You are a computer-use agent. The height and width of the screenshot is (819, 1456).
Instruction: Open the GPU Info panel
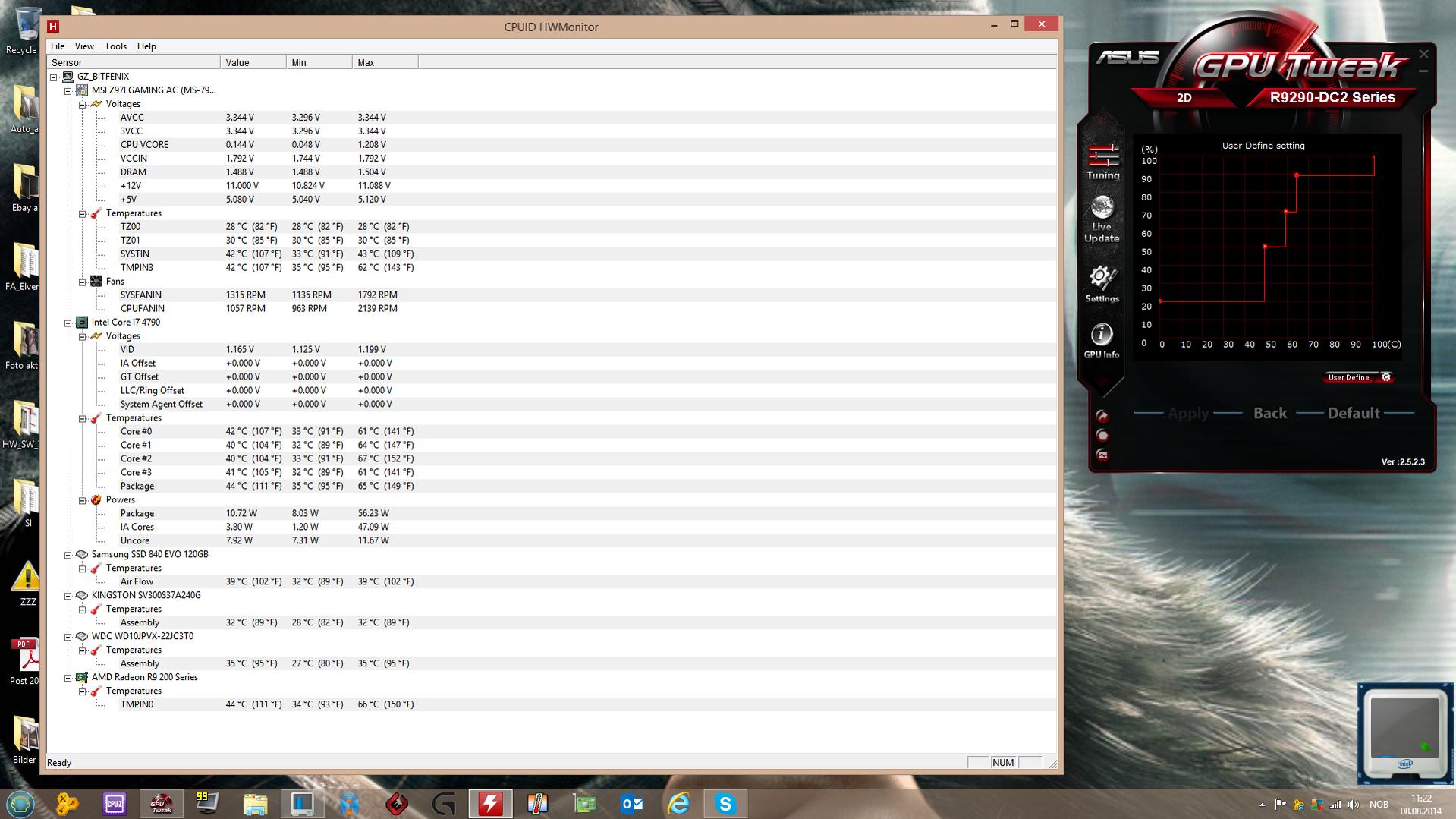1102,341
